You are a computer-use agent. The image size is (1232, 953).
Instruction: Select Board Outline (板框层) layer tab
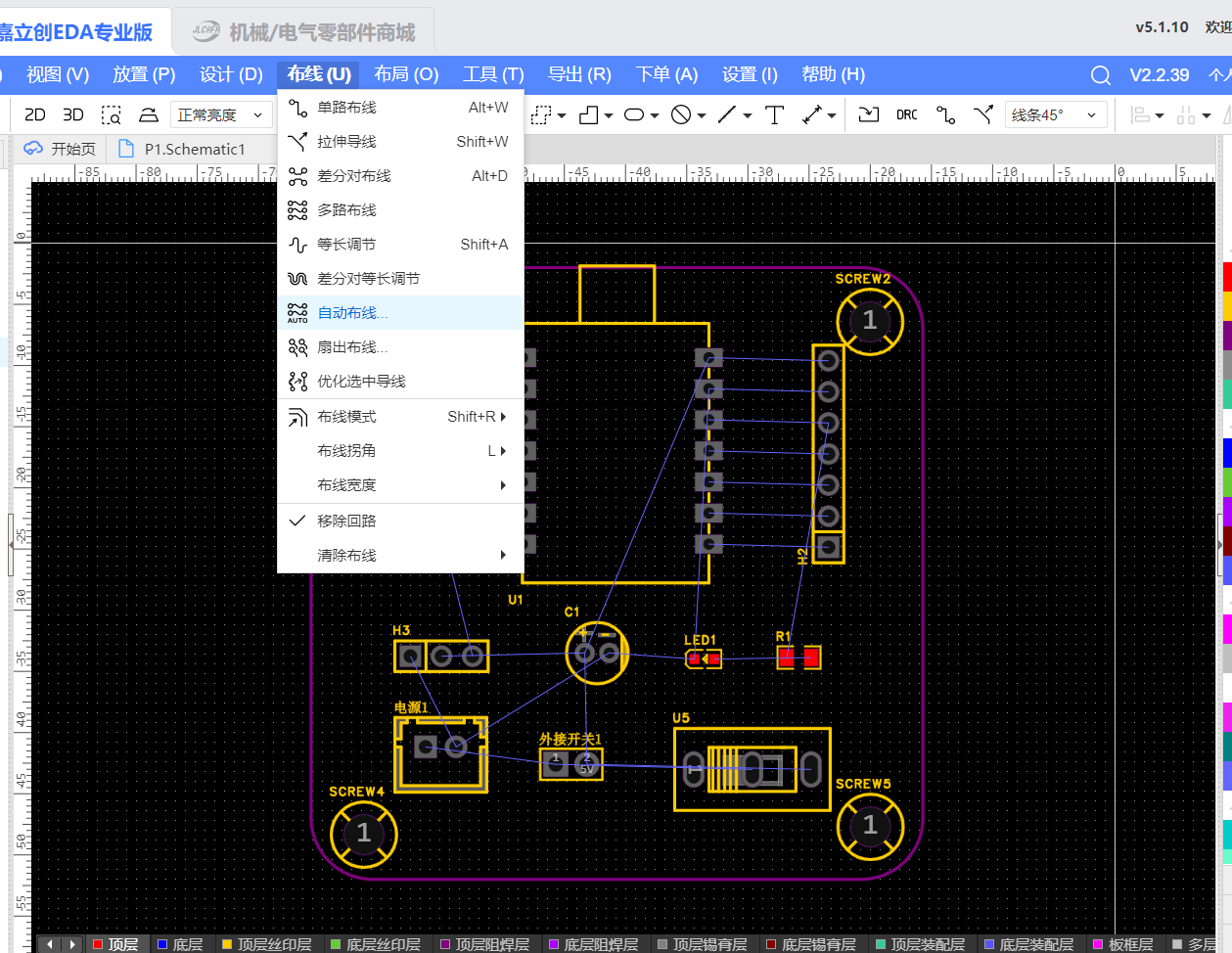click(1122, 944)
